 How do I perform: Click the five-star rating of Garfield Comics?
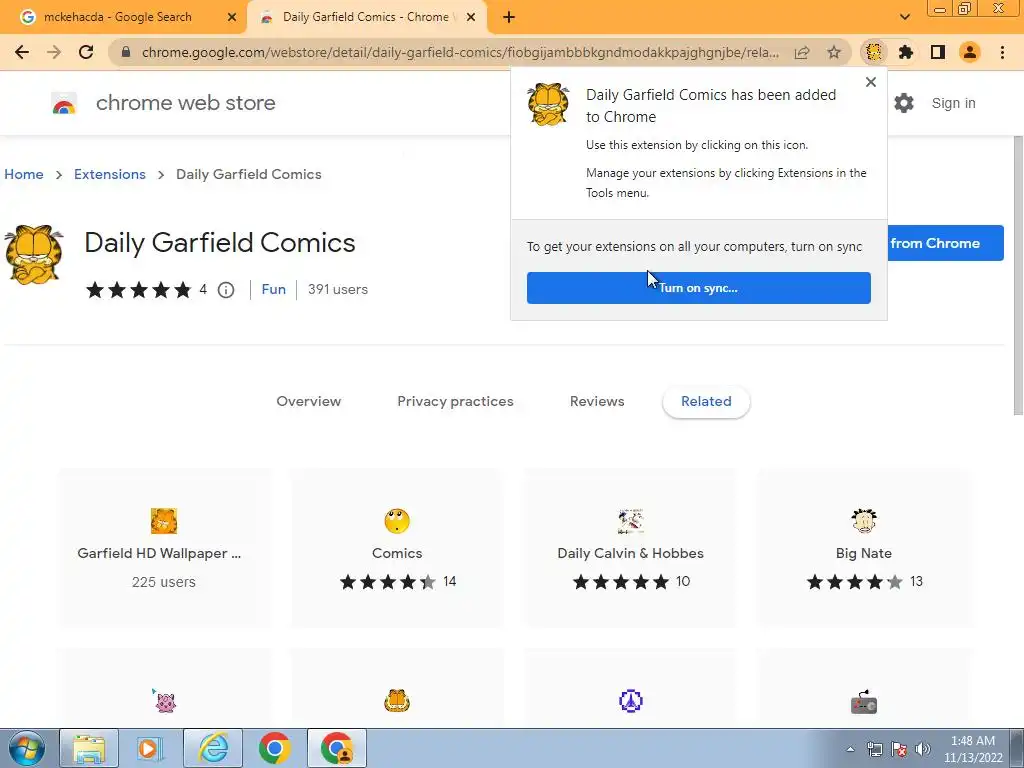[x=138, y=289]
